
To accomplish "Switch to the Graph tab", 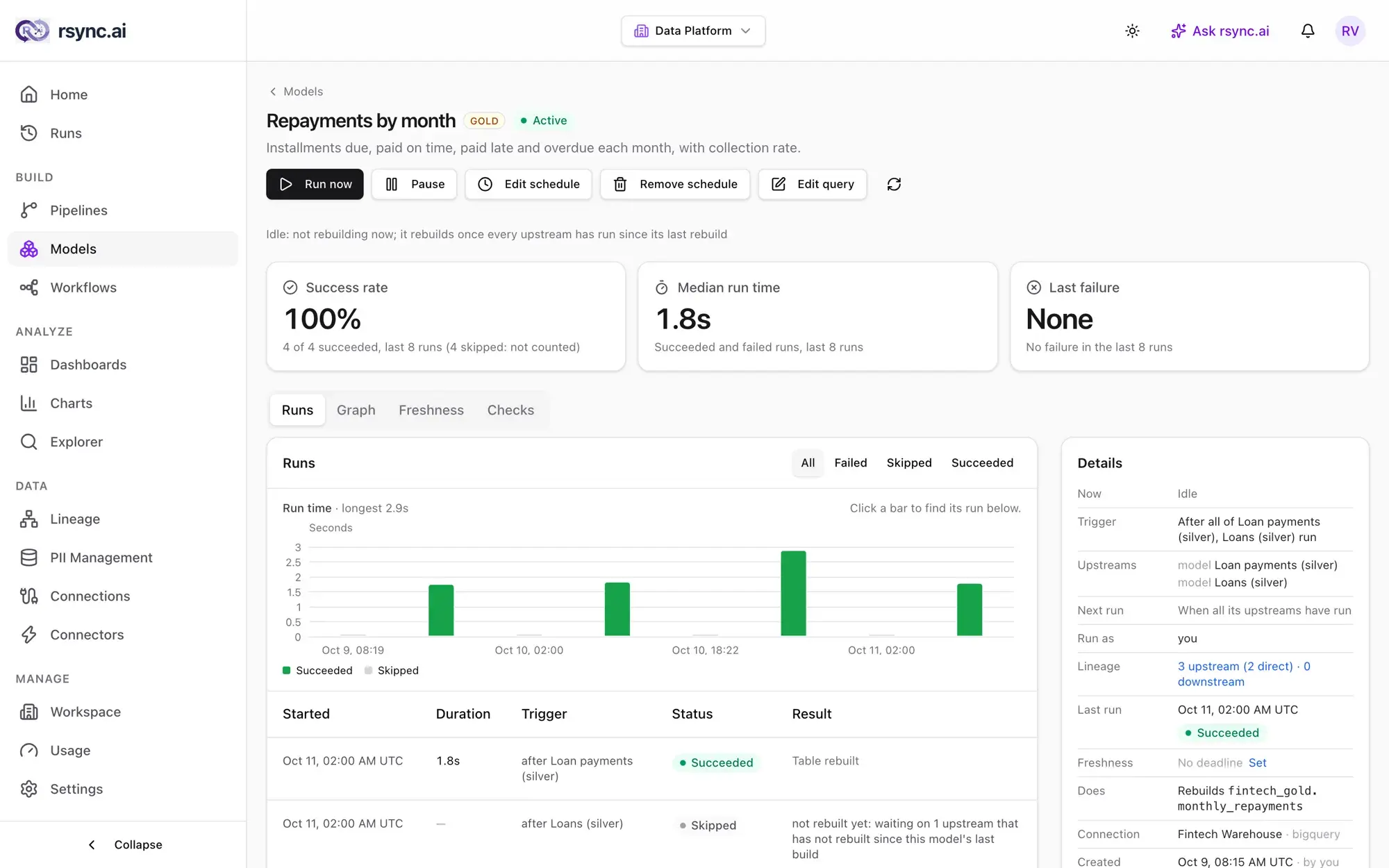I will pyautogui.click(x=356, y=410).
